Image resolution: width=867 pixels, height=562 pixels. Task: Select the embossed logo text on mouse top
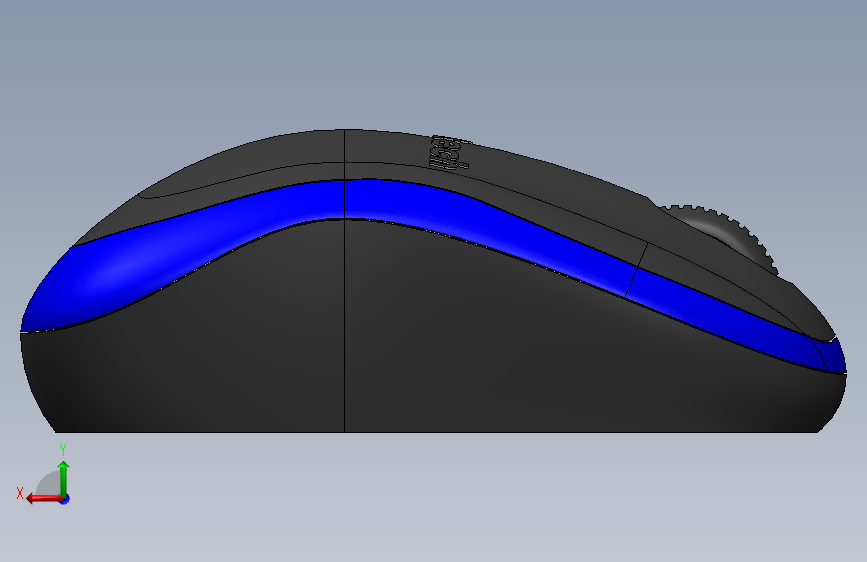(x=449, y=153)
